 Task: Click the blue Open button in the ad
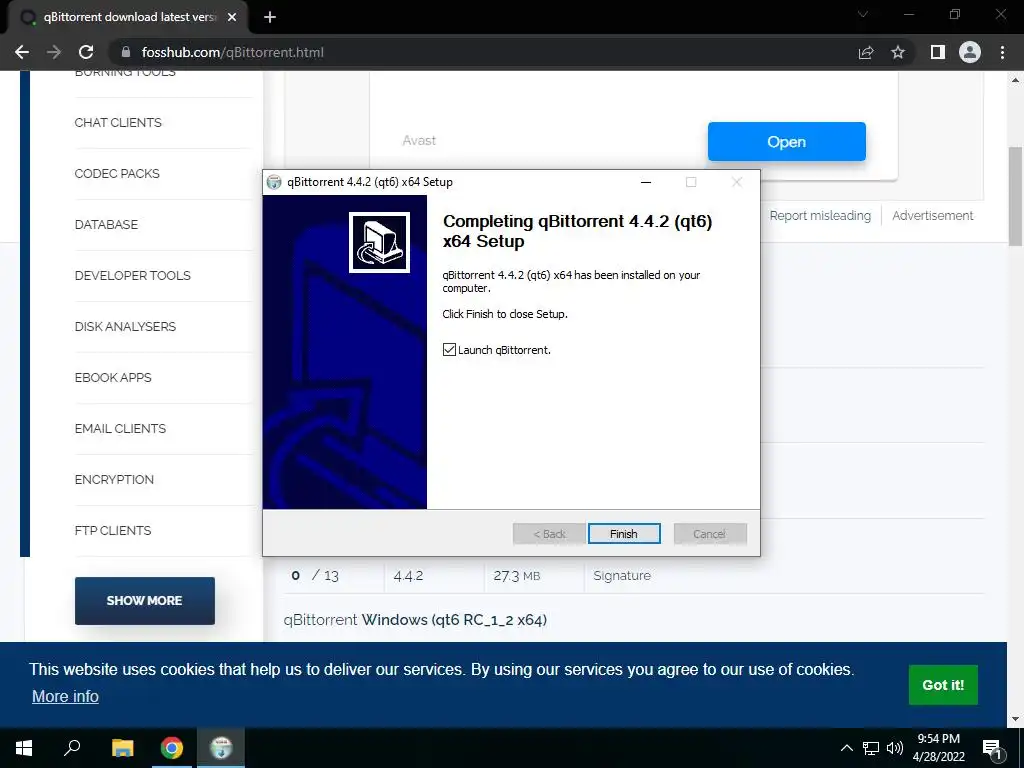coord(786,141)
